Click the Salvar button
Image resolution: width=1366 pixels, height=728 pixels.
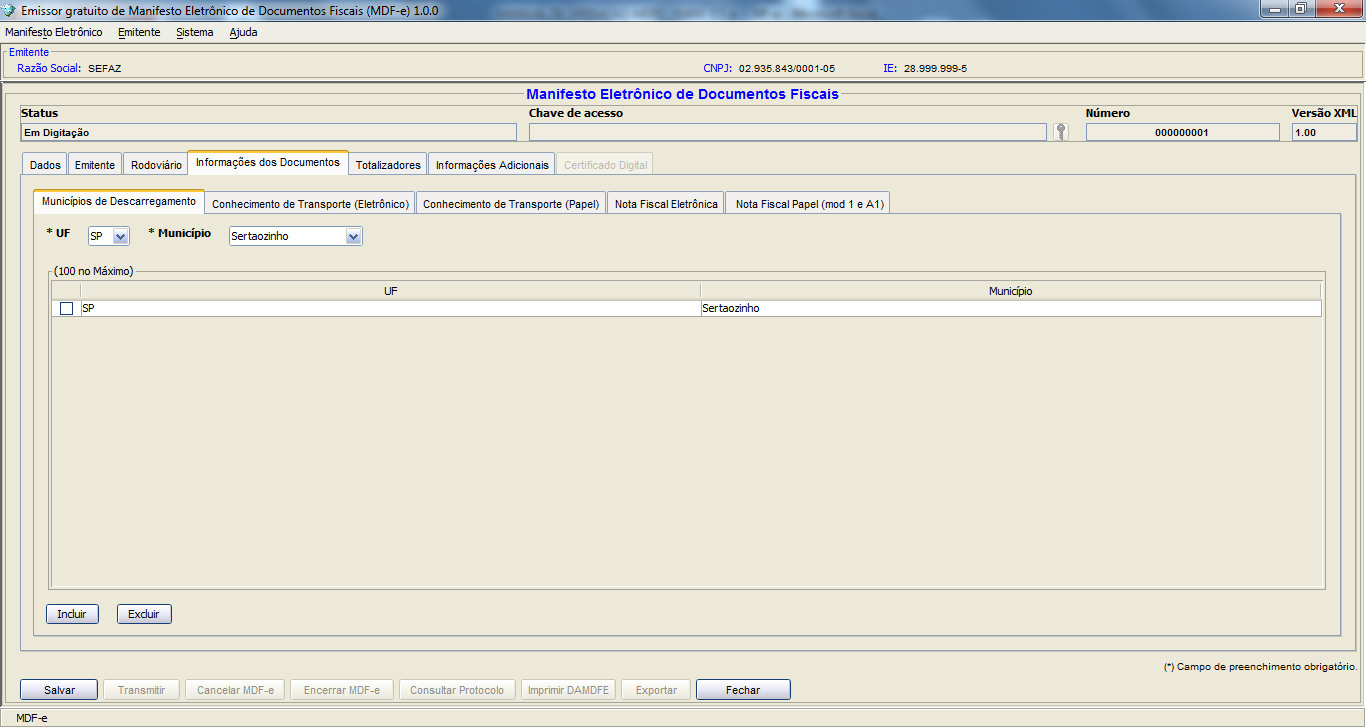(x=59, y=690)
